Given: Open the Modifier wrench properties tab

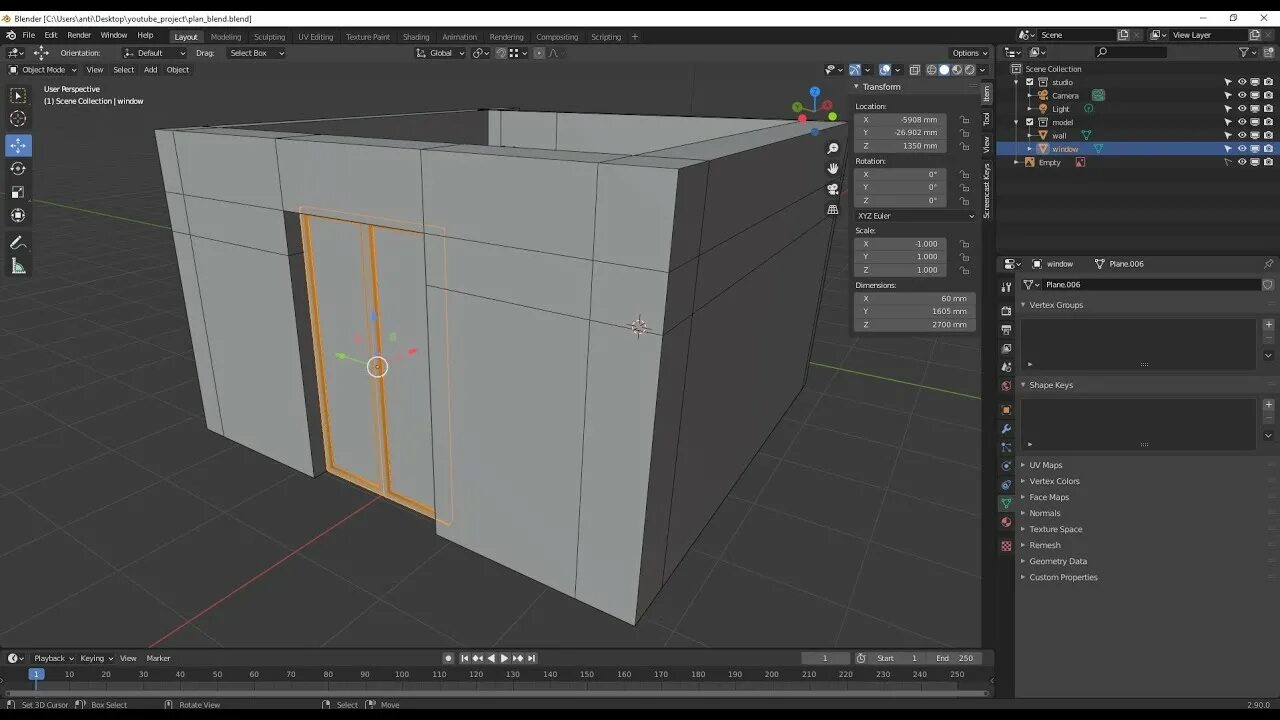Looking at the screenshot, I should (1006, 428).
